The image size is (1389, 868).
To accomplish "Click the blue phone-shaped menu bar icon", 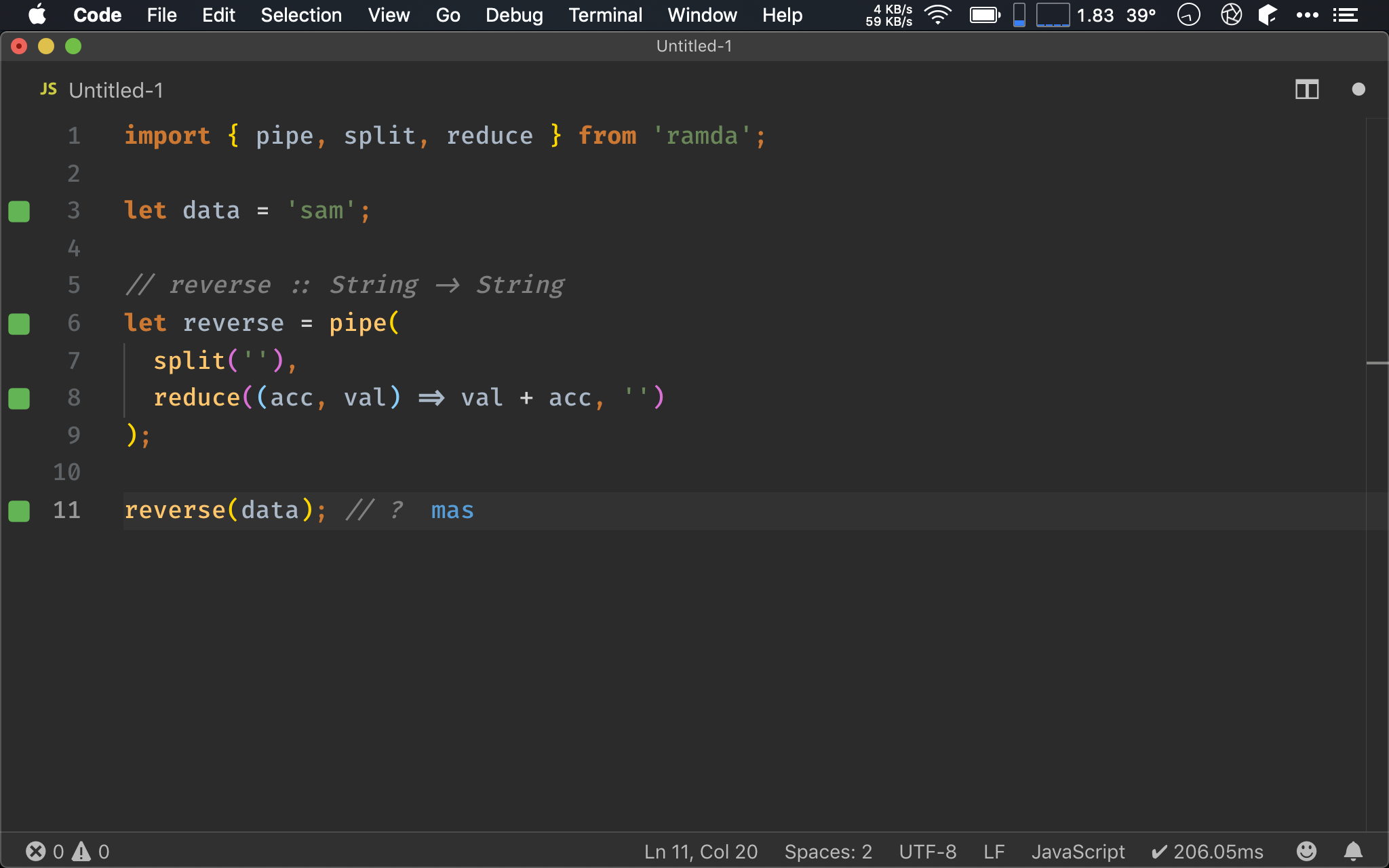I will tap(1019, 15).
